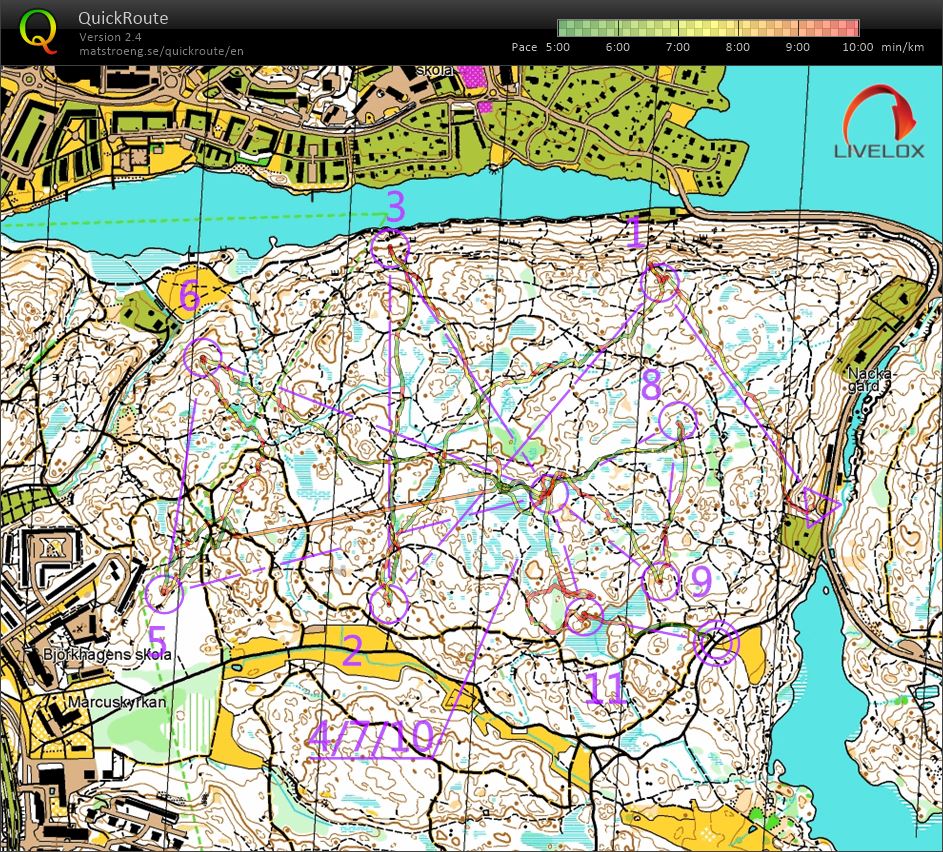Select the control 11 circle on map
This screenshot has width=943, height=852.
[x=583, y=616]
